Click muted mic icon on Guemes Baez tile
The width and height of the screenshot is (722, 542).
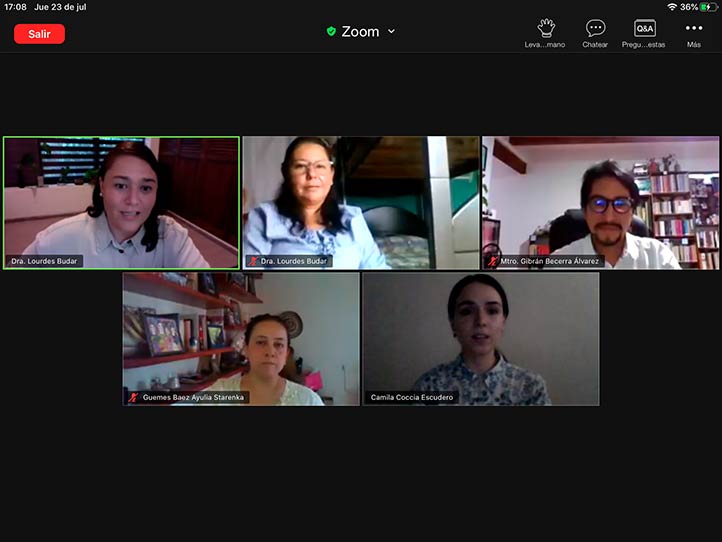pyautogui.click(x=133, y=397)
